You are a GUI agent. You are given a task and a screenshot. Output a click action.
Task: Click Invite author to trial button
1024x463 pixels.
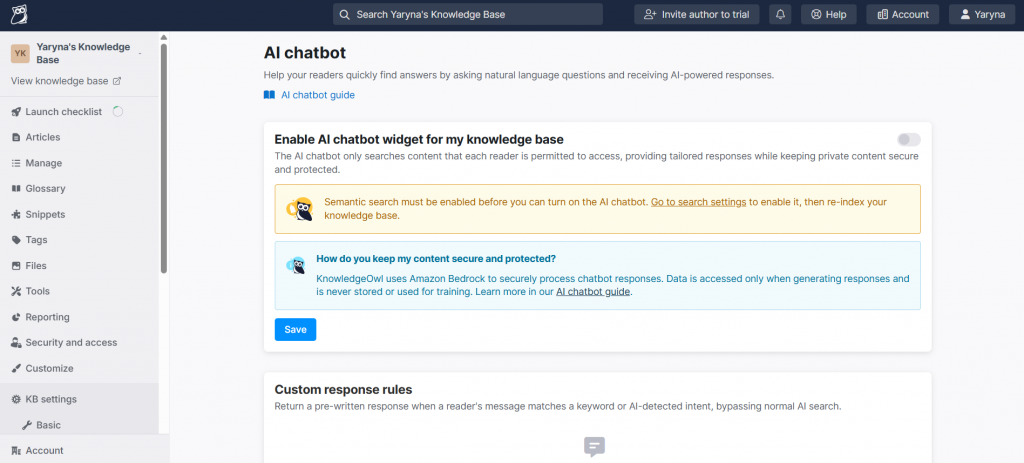pyautogui.click(x=697, y=14)
